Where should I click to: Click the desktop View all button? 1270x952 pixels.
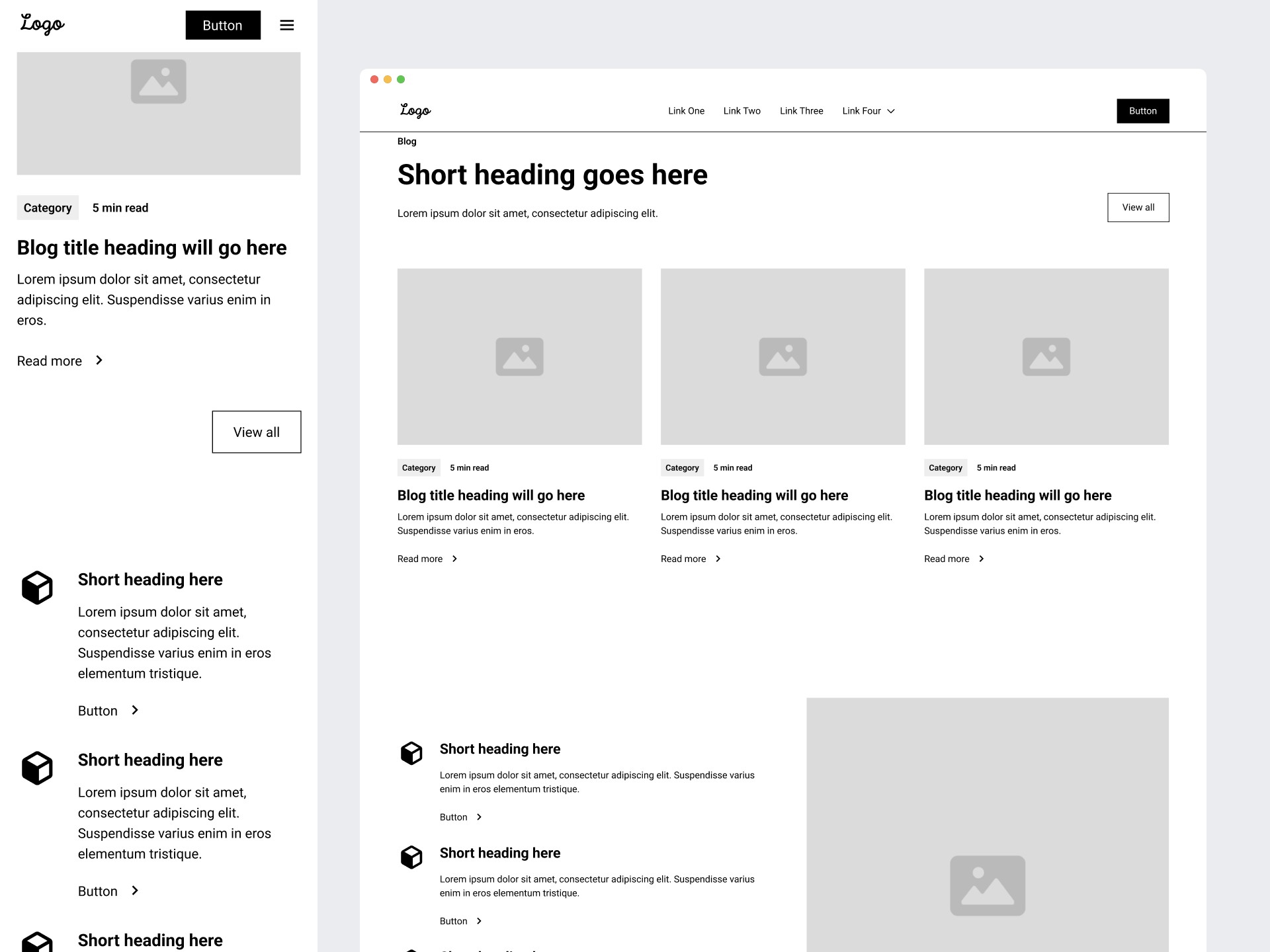click(x=1138, y=208)
